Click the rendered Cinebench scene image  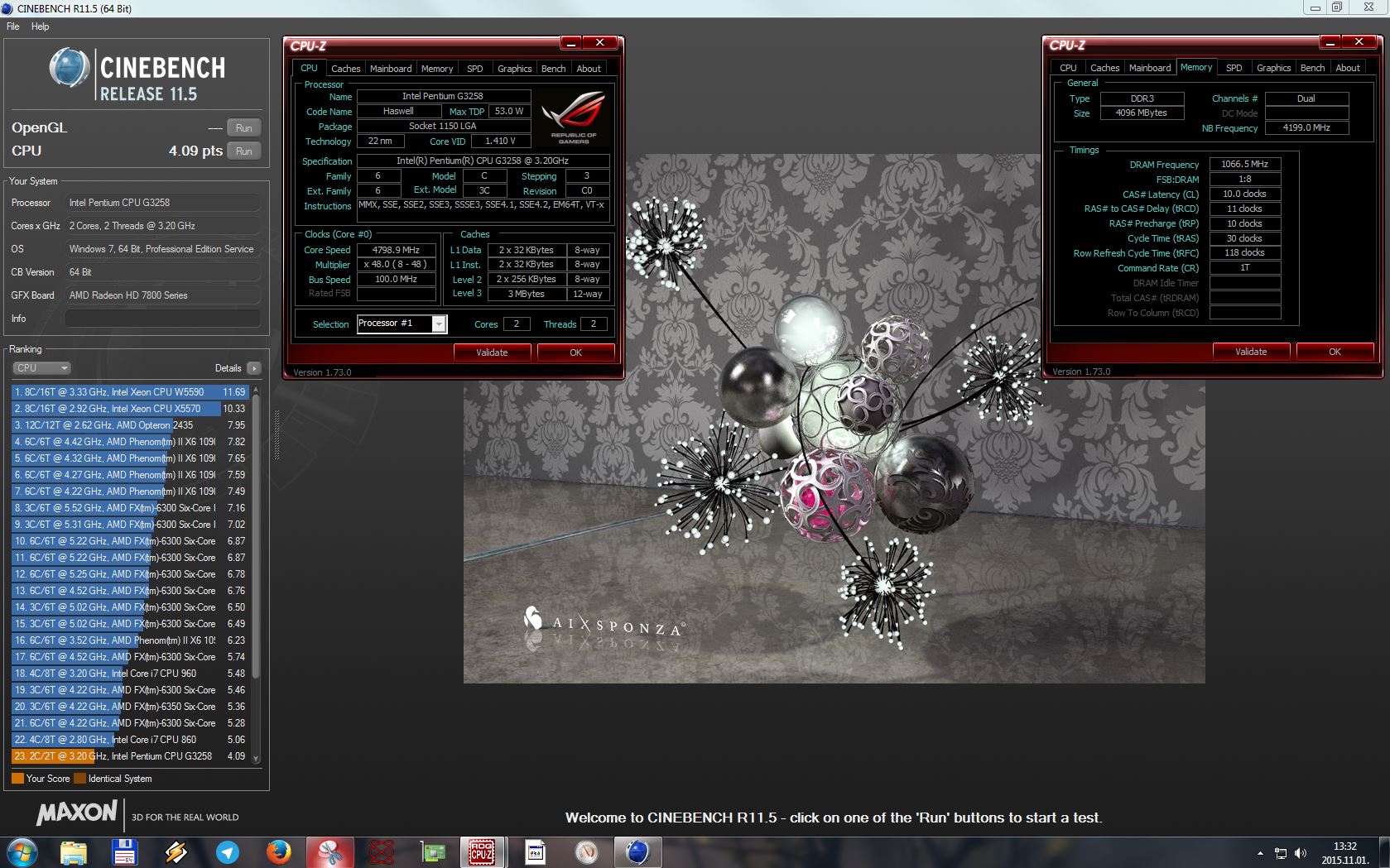click(834, 418)
